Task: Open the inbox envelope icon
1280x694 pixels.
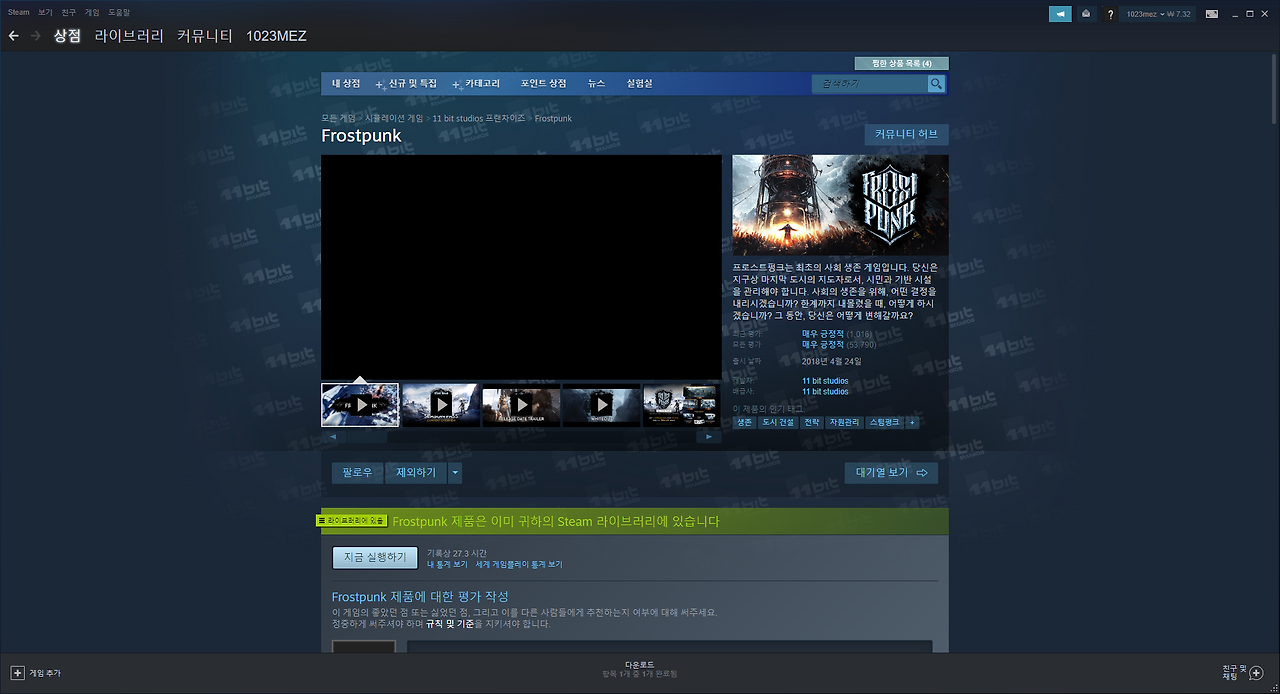Action: point(1086,14)
